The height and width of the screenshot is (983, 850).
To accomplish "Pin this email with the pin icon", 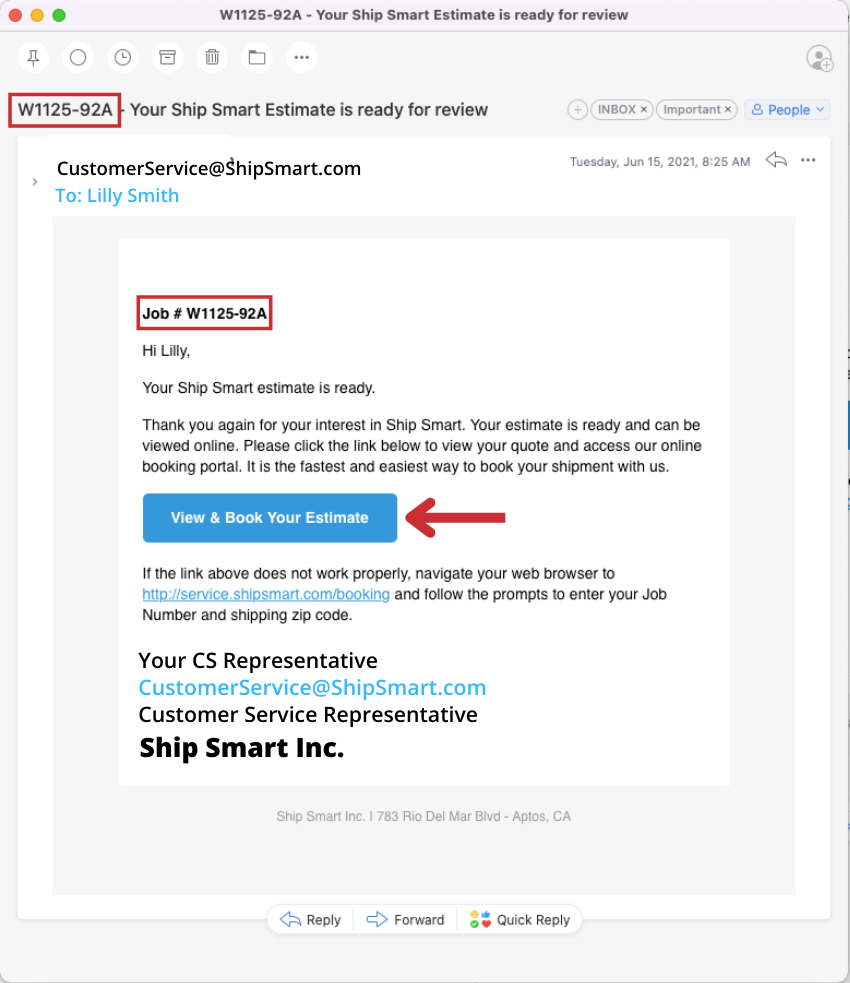I will pyautogui.click(x=33, y=58).
